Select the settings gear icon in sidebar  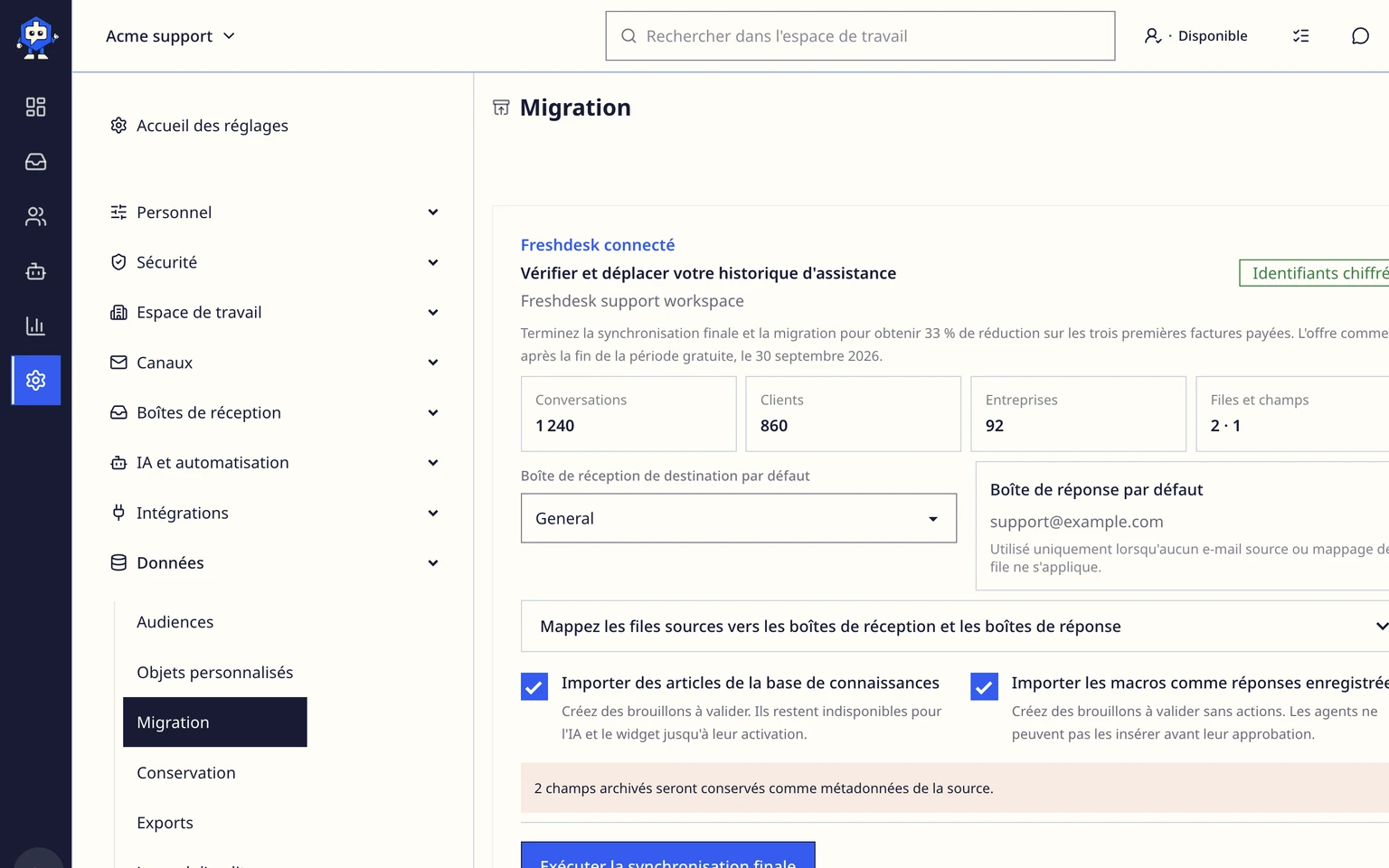click(x=36, y=380)
